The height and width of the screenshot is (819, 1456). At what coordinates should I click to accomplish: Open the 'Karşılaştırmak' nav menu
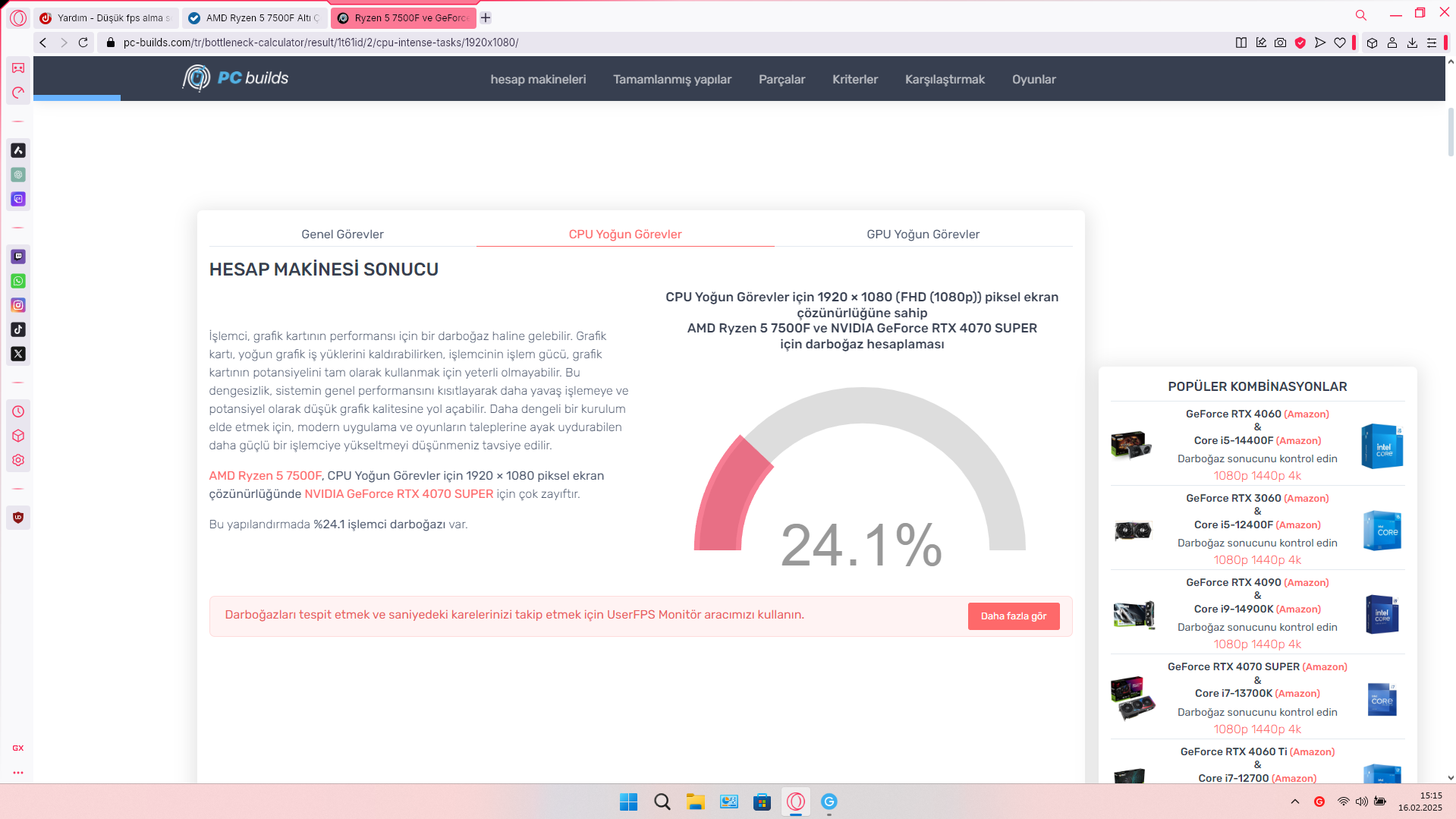point(945,79)
